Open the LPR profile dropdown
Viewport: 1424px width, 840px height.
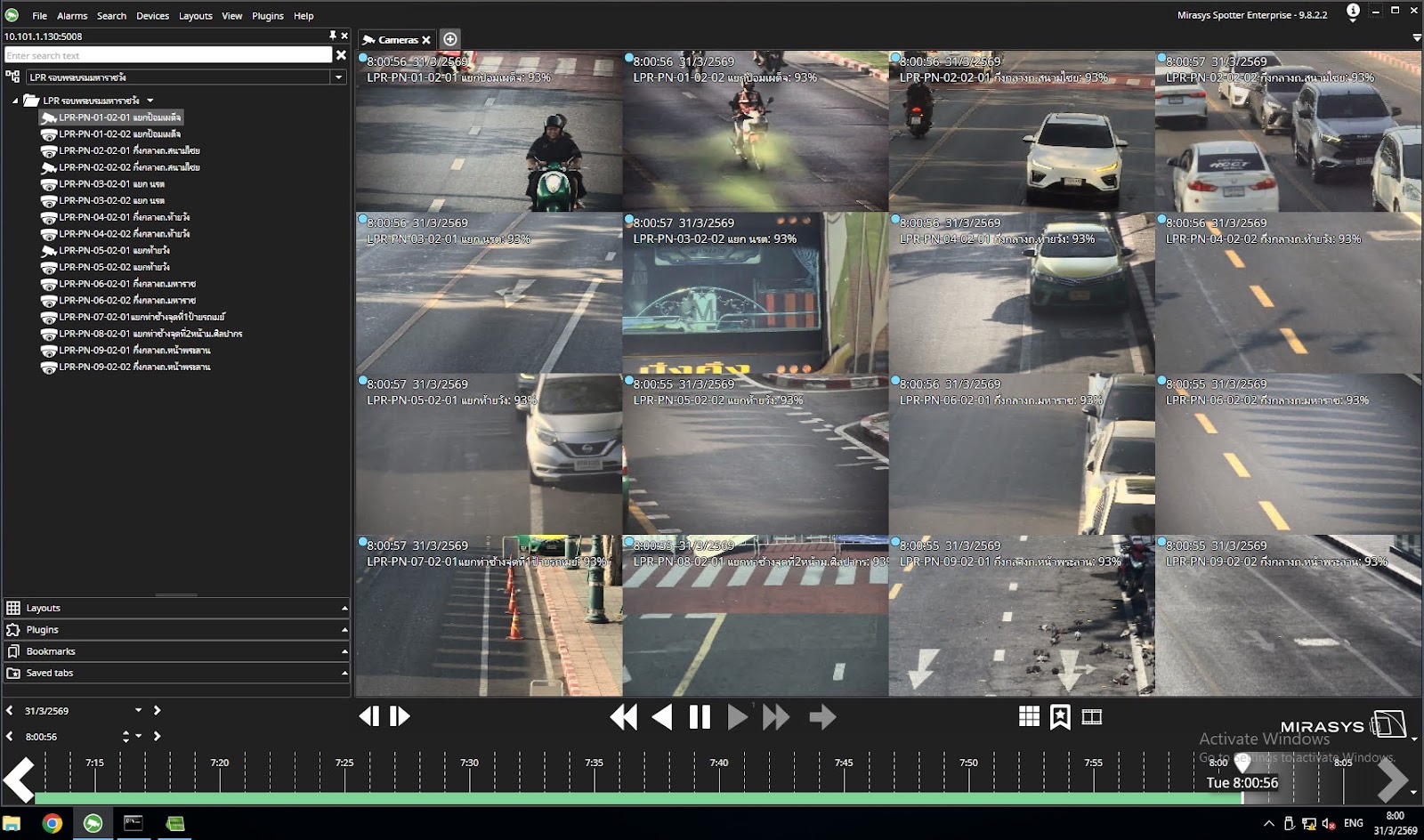coord(338,77)
